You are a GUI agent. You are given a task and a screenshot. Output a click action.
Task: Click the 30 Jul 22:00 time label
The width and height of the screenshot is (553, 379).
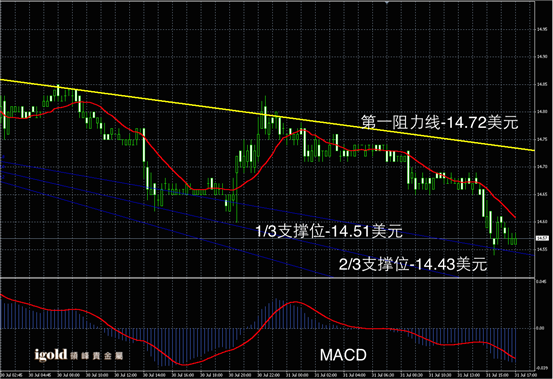pos(269,375)
